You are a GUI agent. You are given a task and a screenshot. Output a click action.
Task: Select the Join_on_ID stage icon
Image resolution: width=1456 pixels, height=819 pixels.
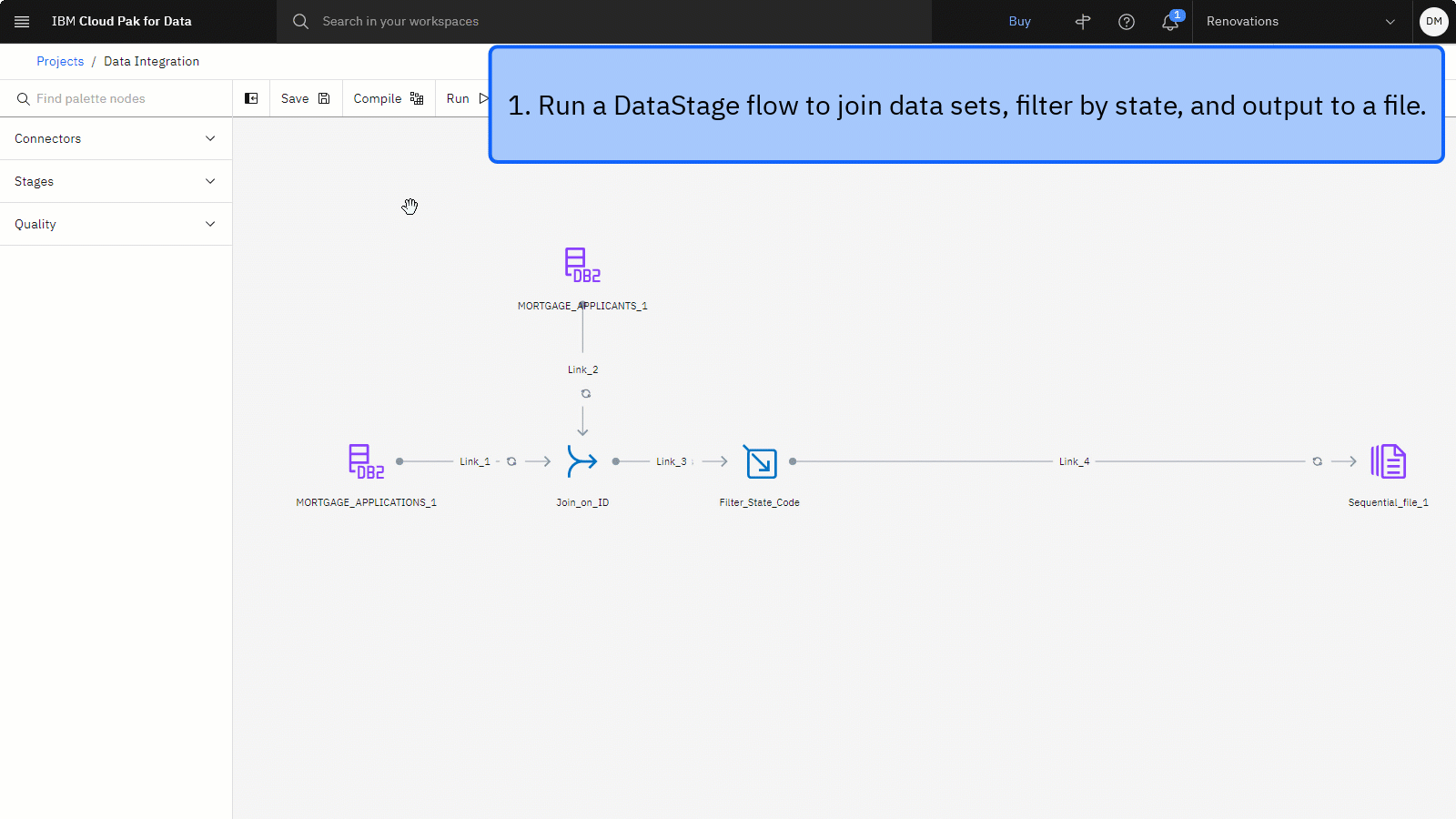click(582, 461)
